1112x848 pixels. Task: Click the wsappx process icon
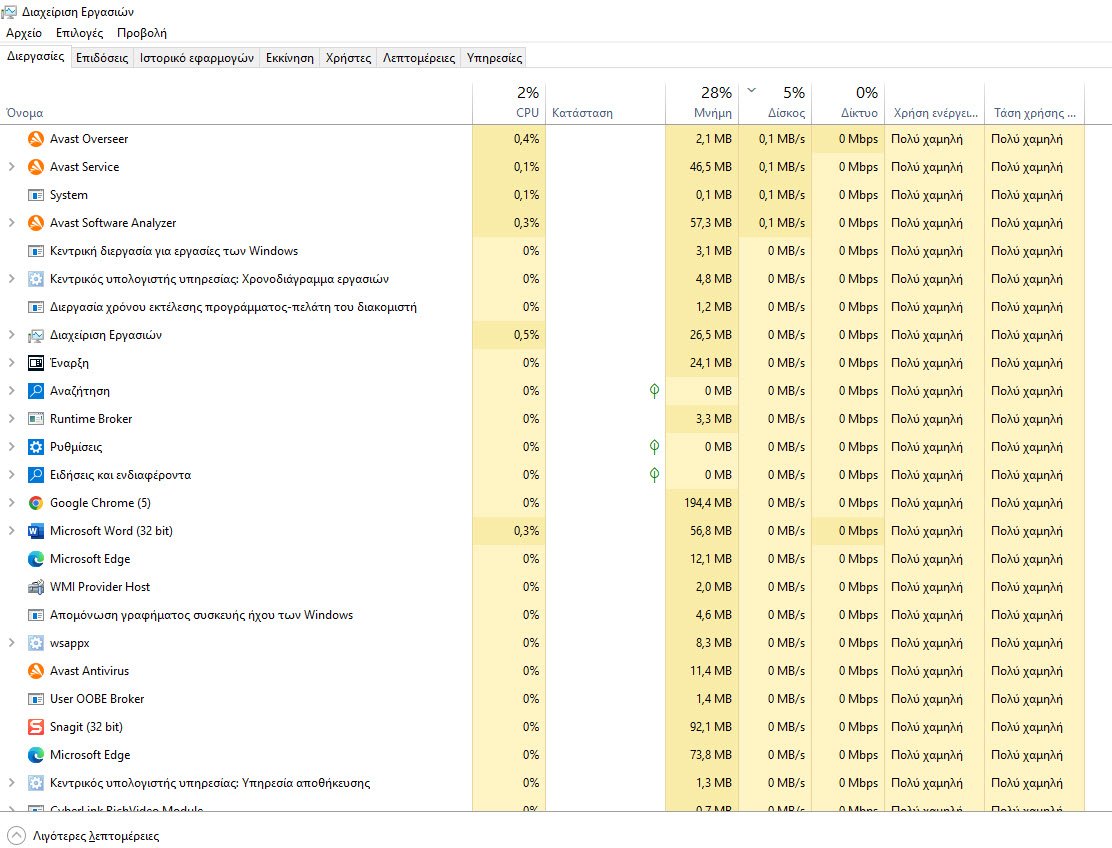35,643
